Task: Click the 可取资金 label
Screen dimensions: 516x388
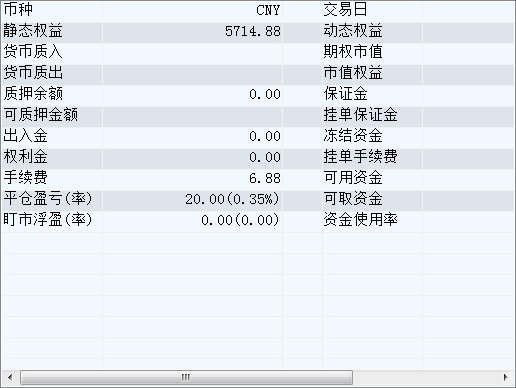Action: 353,199
